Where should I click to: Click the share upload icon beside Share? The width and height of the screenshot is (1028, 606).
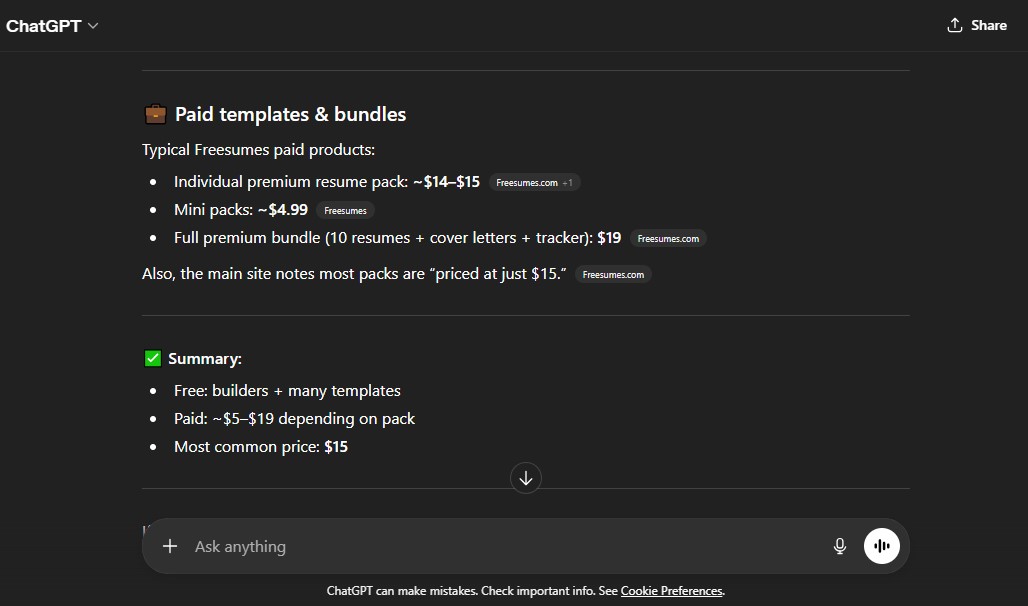(953, 25)
